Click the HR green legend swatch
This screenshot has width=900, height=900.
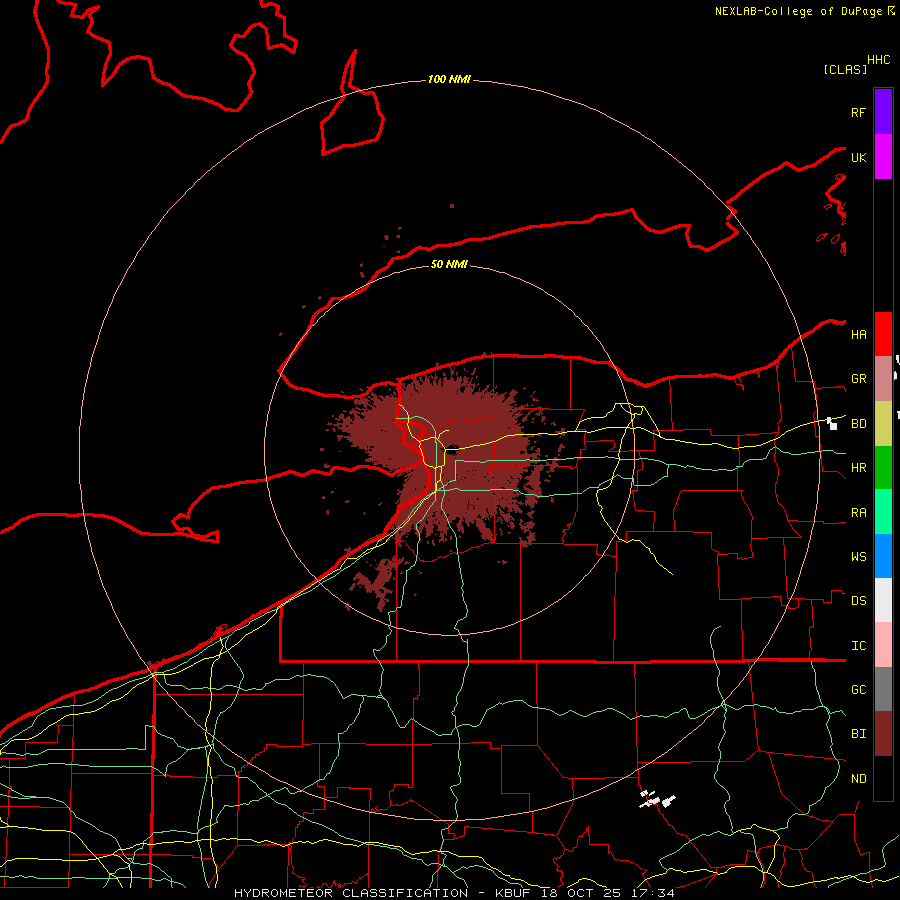tap(883, 468)
